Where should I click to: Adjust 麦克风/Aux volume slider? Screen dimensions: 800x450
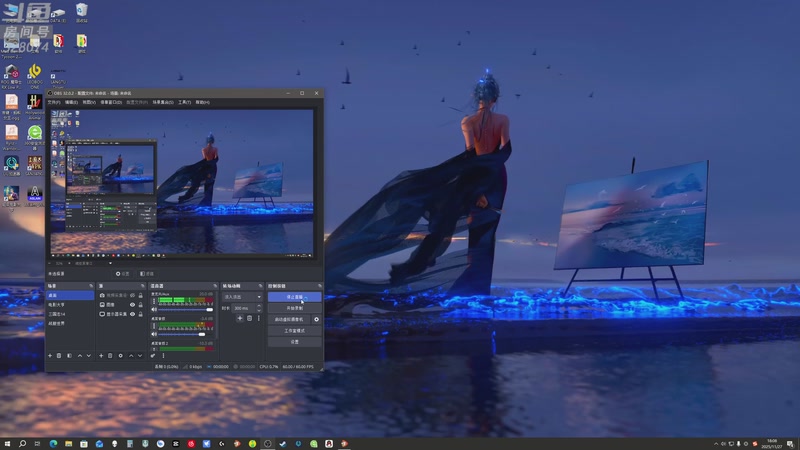186,310
